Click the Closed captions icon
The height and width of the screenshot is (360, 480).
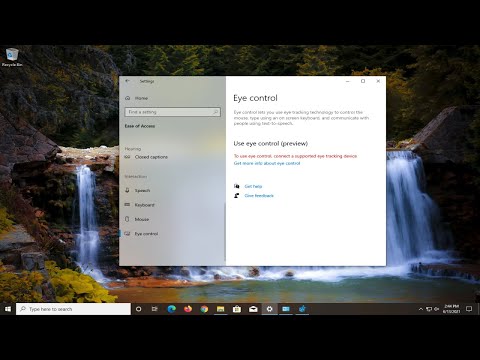[x=127, y=157]
